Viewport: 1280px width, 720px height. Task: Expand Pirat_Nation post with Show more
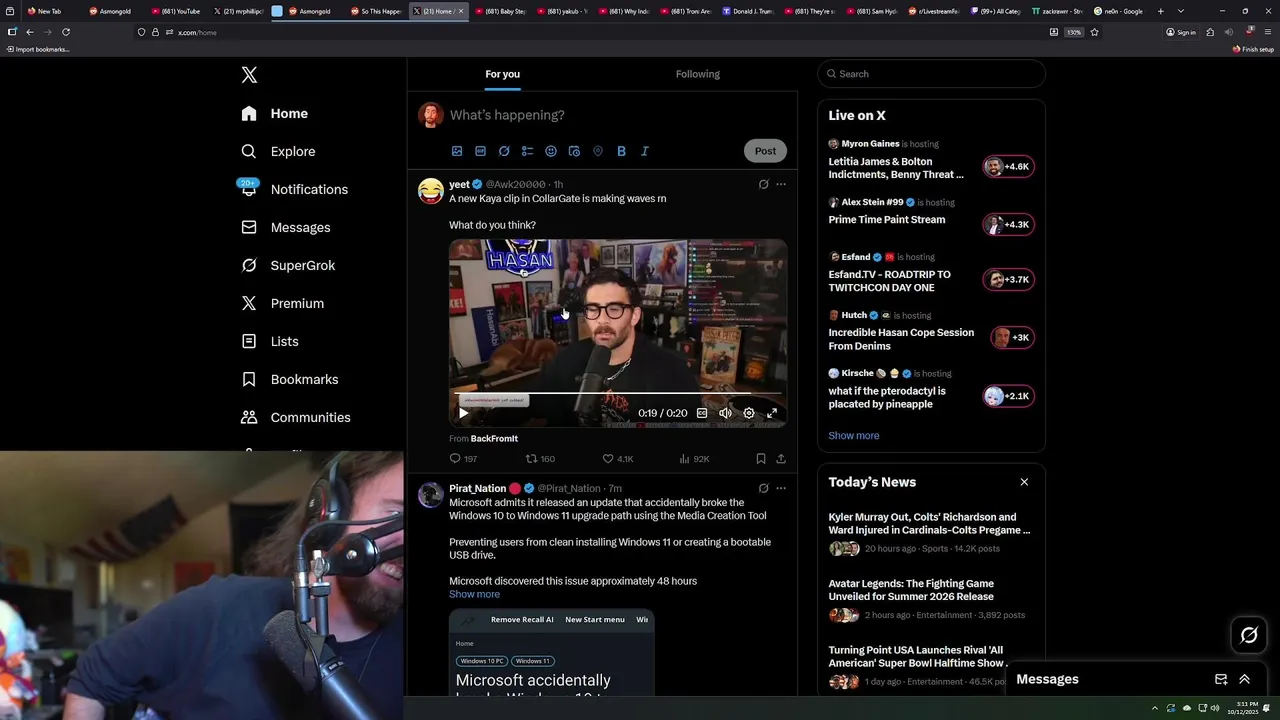tap(474, 594)
